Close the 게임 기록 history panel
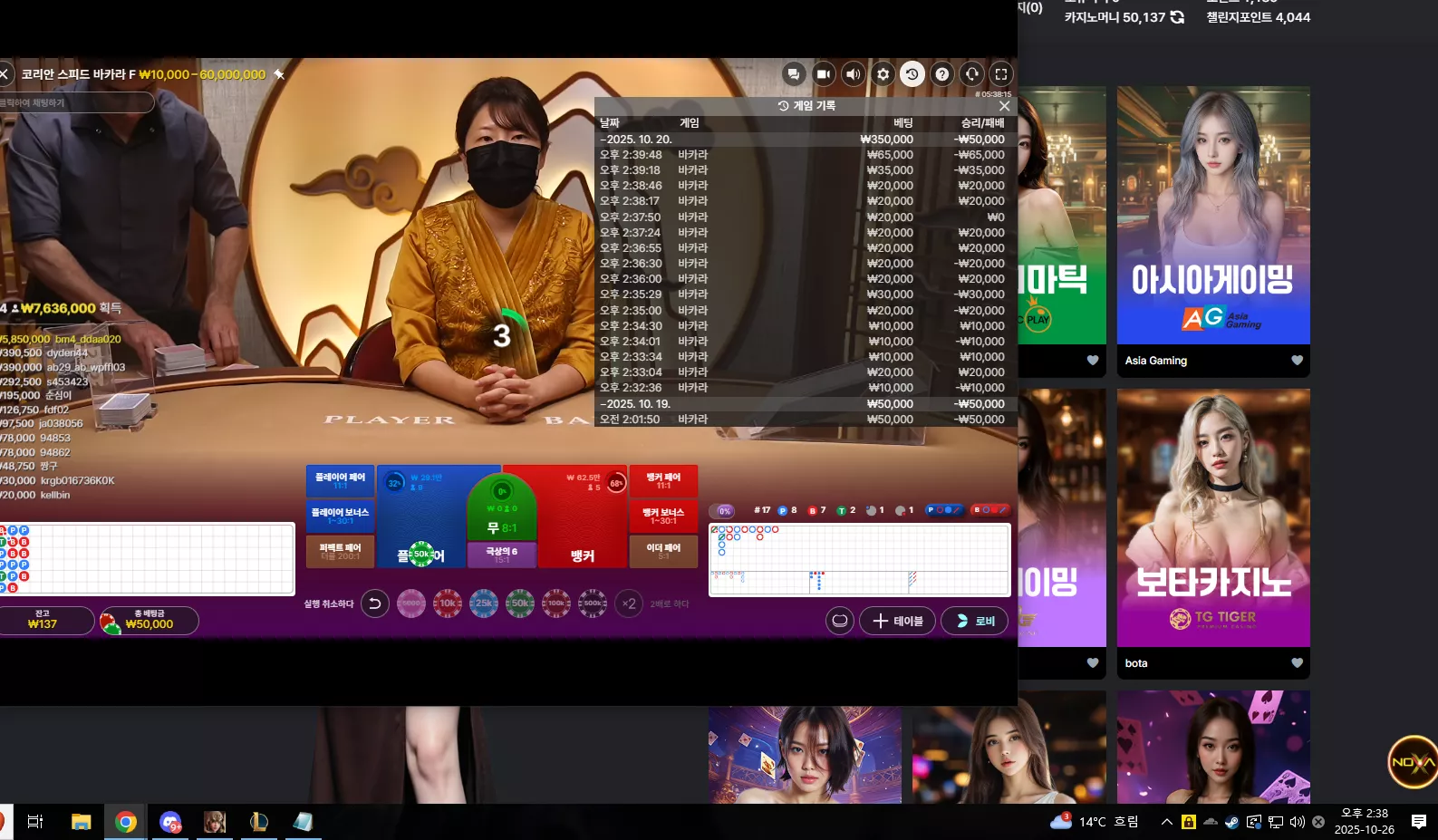 point(1004,106)
